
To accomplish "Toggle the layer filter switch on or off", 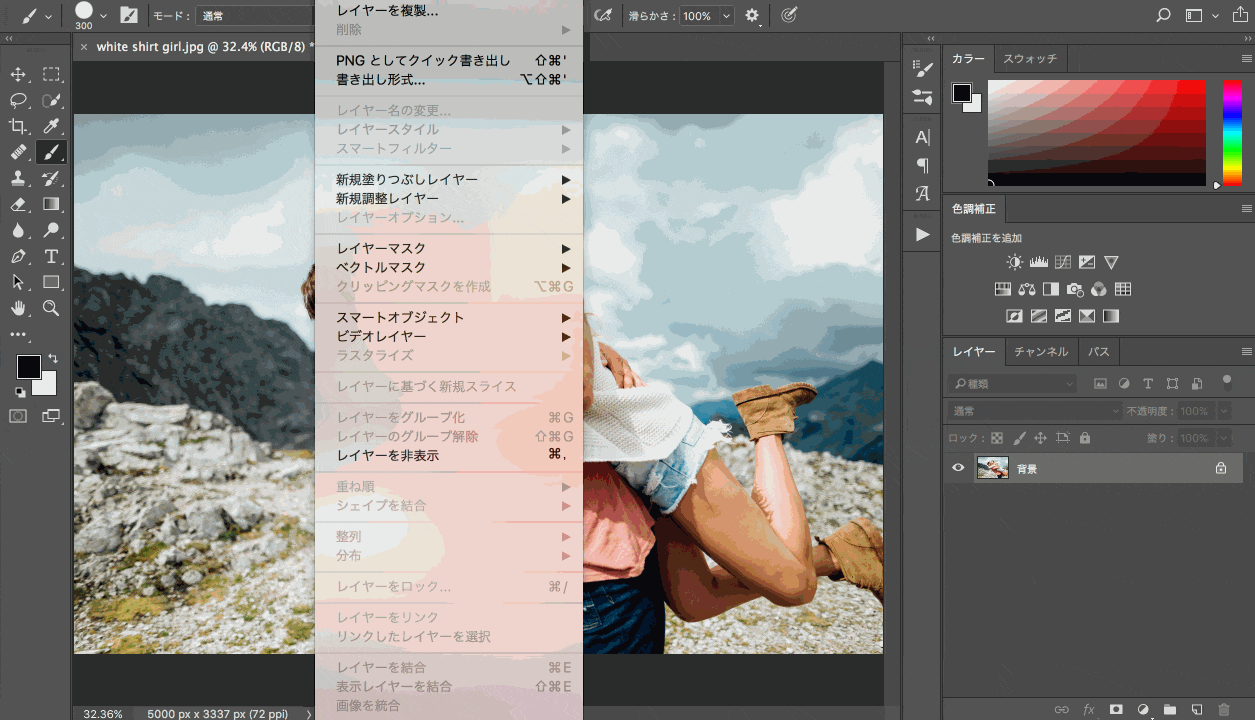I will click(x=1227, y=381).
